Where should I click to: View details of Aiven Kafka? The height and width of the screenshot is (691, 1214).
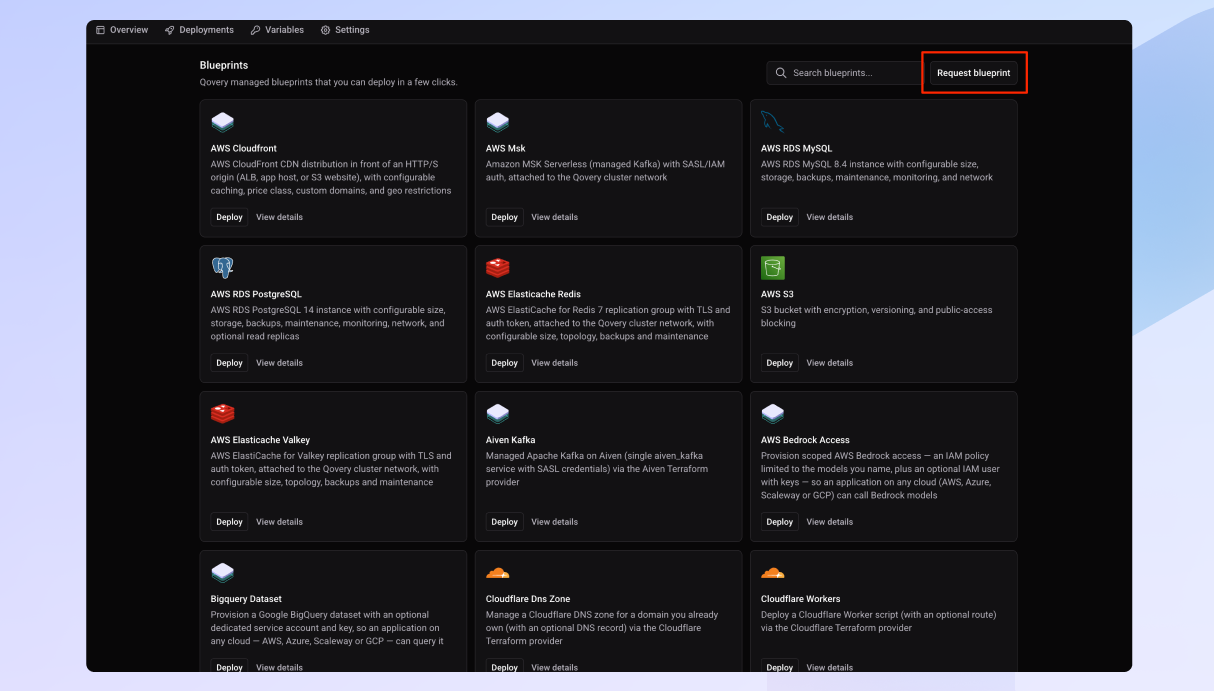pos(554,522)
